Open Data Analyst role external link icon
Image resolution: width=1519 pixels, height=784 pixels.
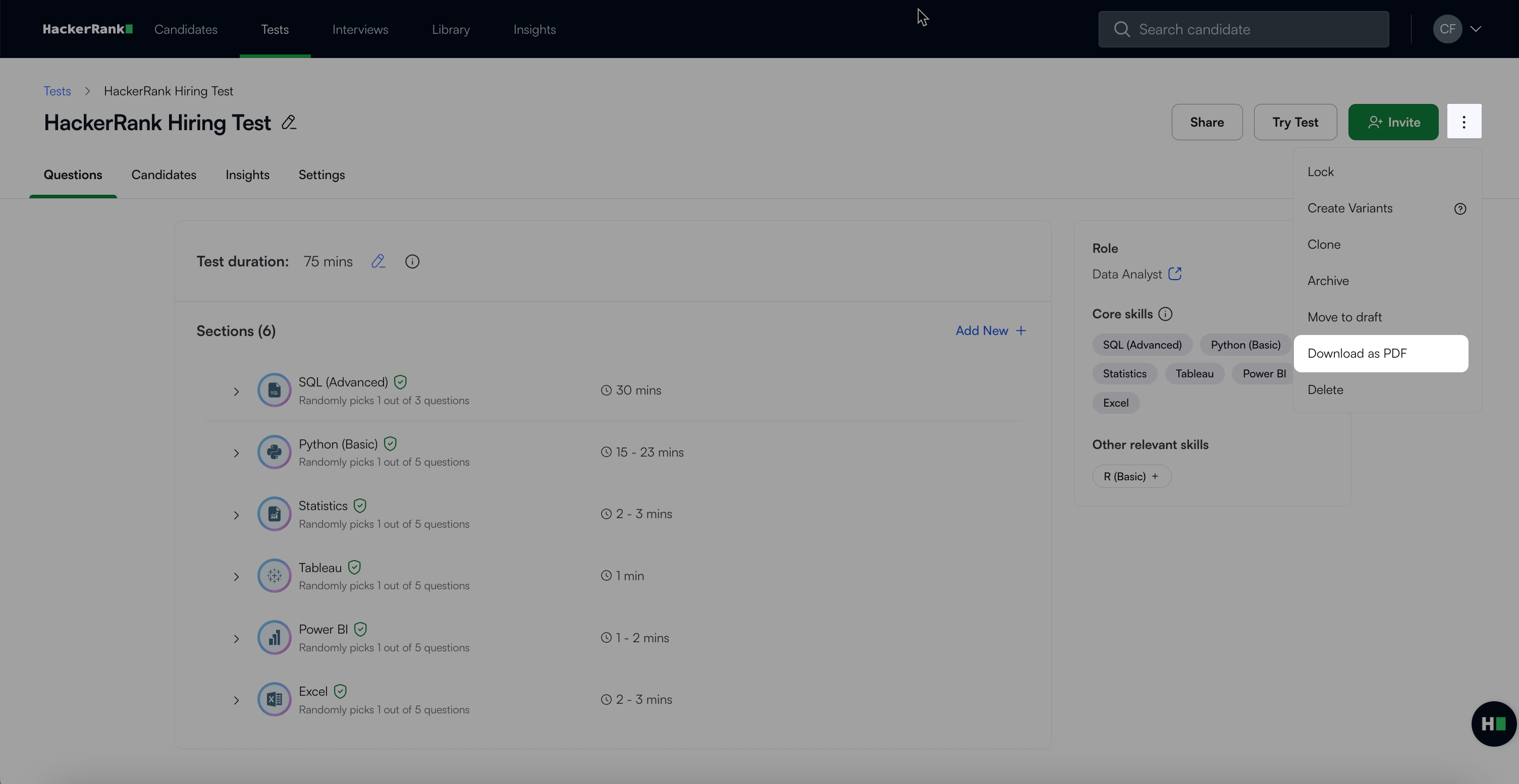coord(1175,273)
